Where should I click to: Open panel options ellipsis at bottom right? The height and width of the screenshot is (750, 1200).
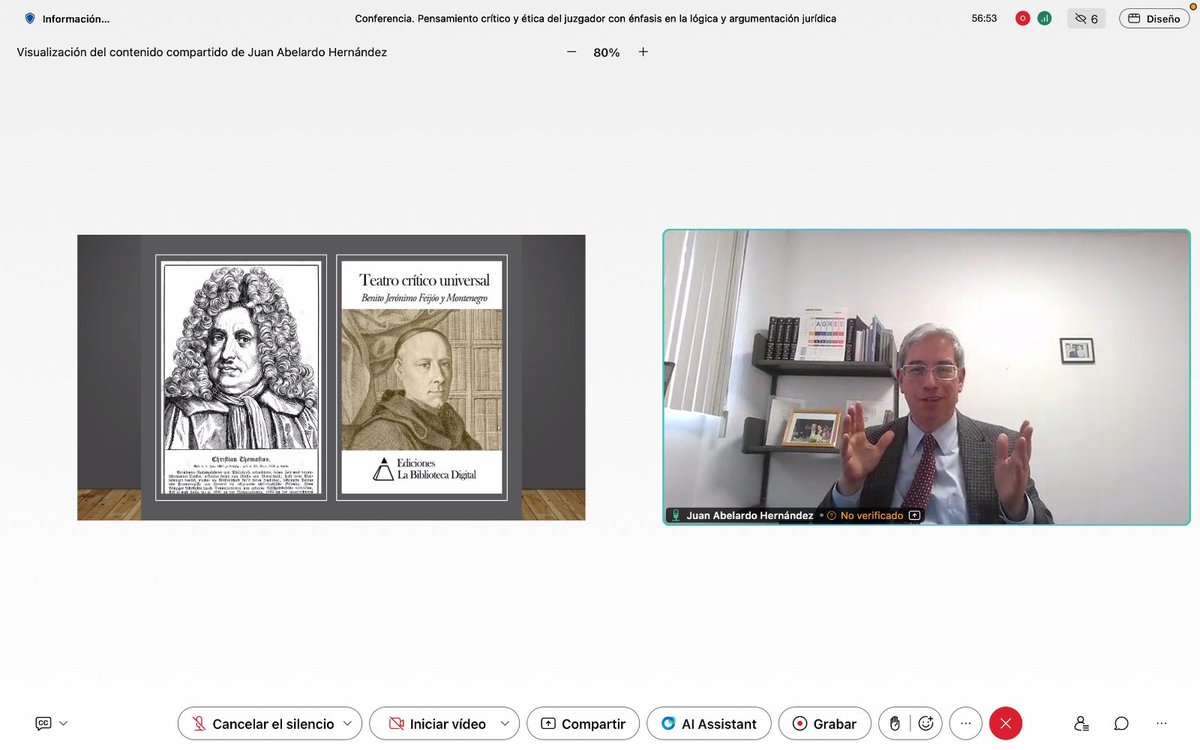click(1161, 723)
